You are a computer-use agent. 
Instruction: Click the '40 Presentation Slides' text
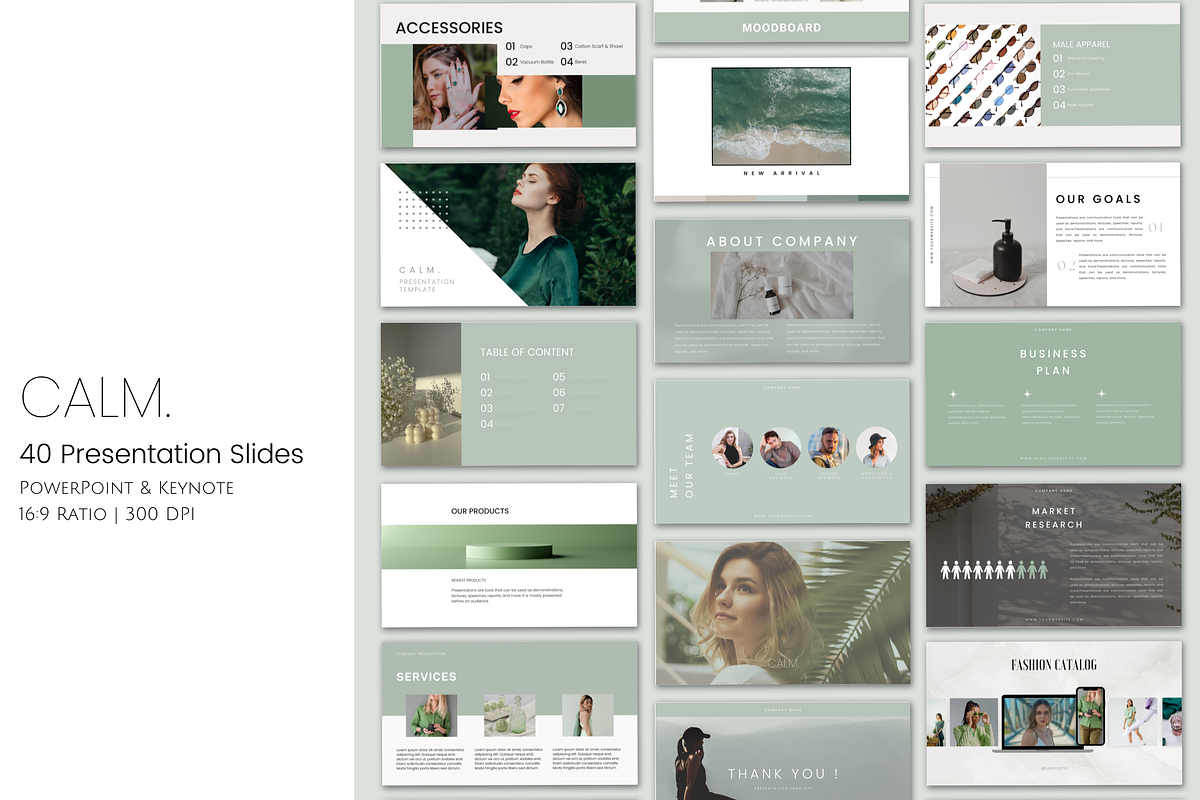tap(161, 454)
